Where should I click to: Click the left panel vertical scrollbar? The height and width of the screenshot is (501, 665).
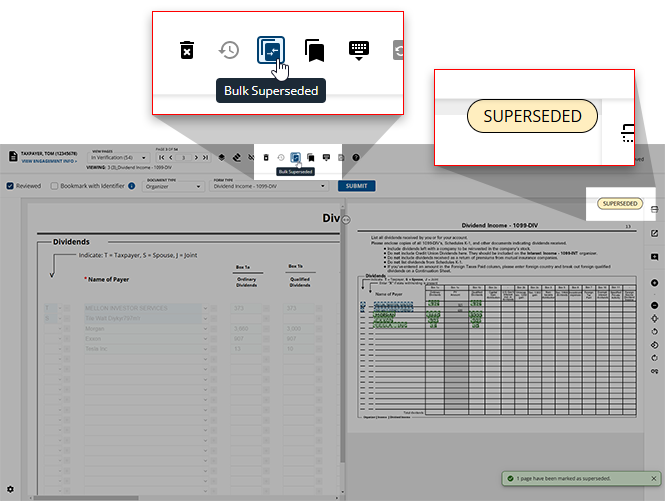(342, 333)
